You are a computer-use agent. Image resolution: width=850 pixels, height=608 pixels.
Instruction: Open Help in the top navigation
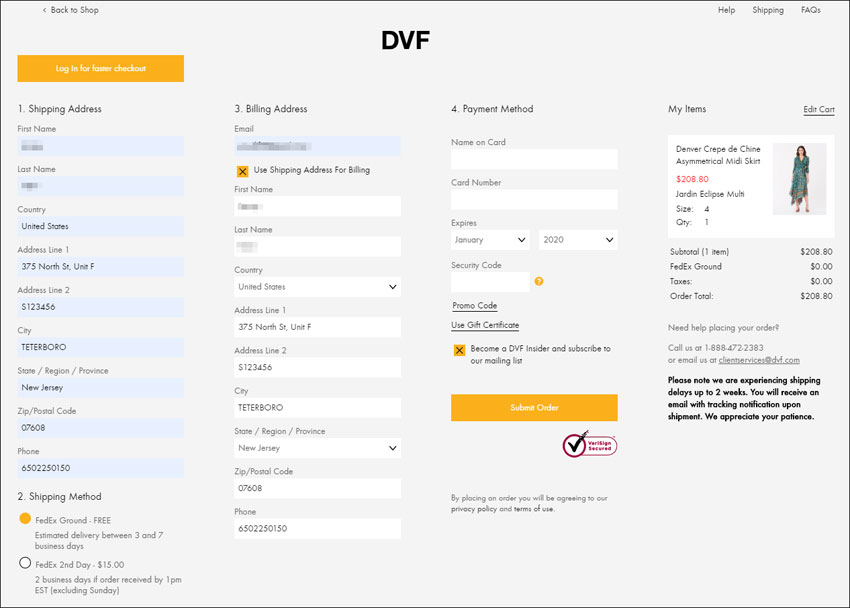(x=726, y=10)
